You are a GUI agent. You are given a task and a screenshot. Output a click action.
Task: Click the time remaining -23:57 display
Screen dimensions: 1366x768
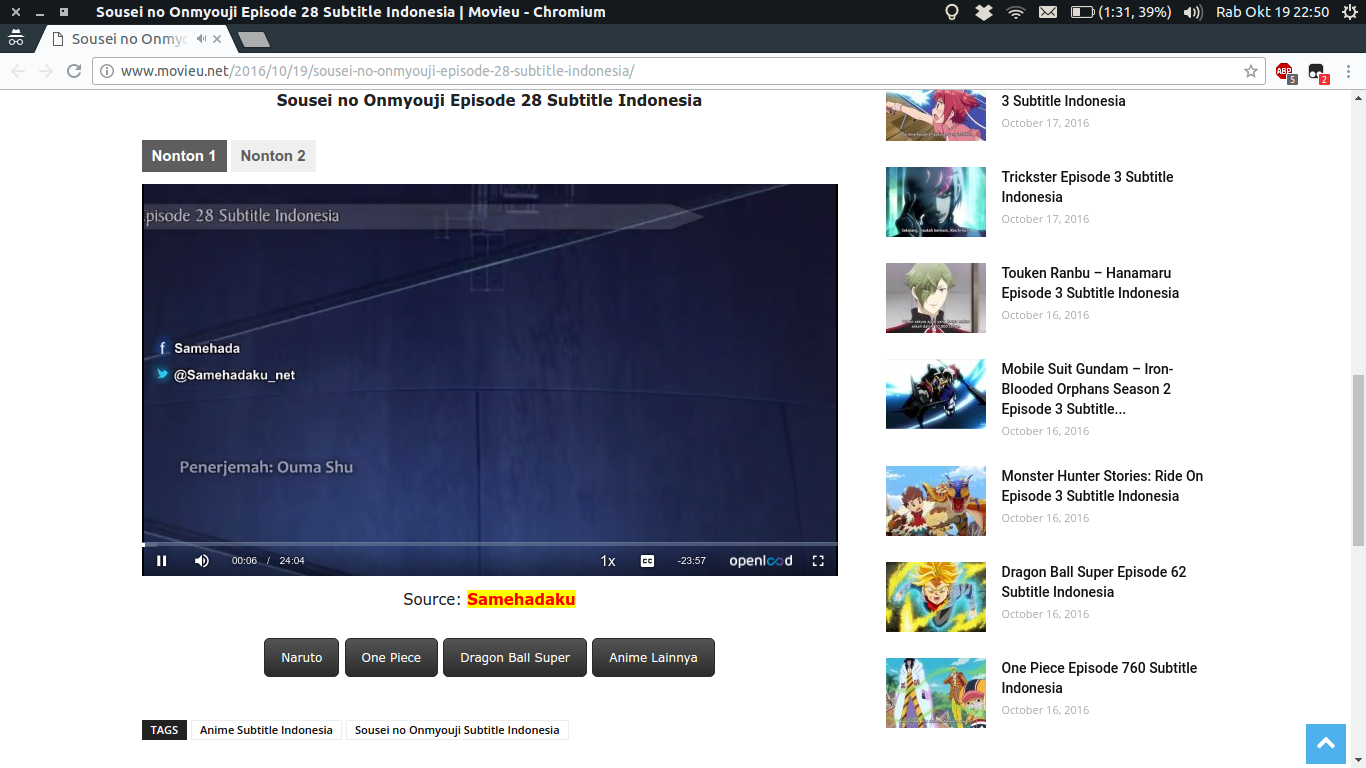[691, 561]
